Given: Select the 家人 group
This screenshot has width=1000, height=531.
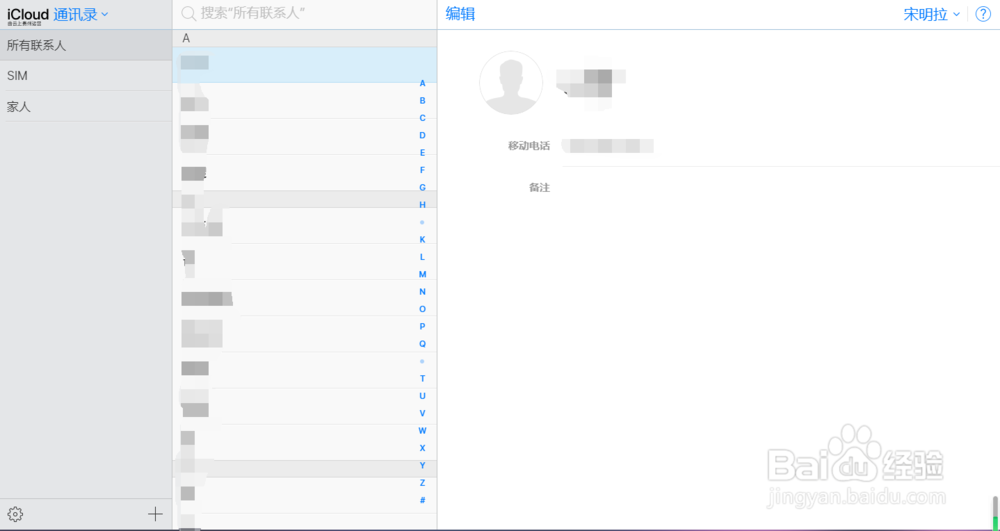Looking at the screenshot, I should coord(86,106).
